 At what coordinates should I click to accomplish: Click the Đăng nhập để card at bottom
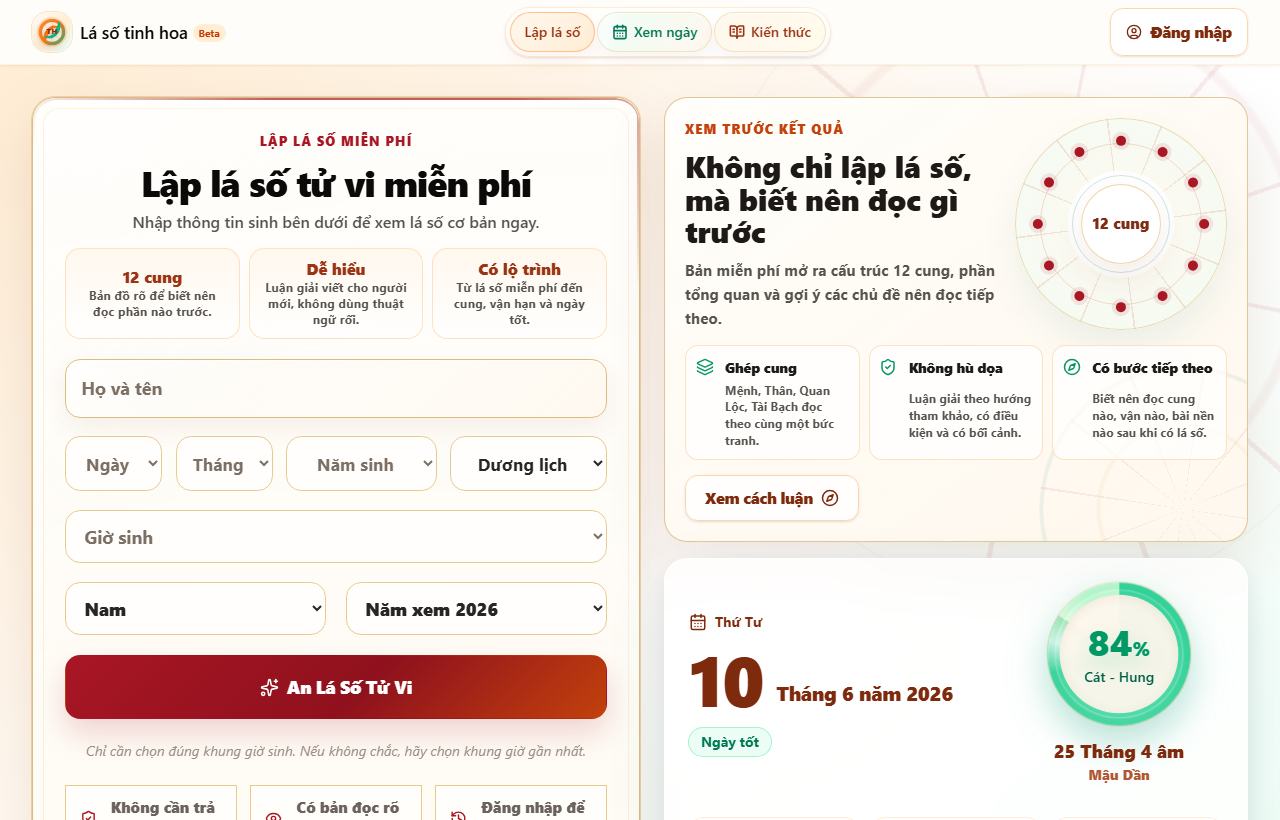[x=521, y=803]
